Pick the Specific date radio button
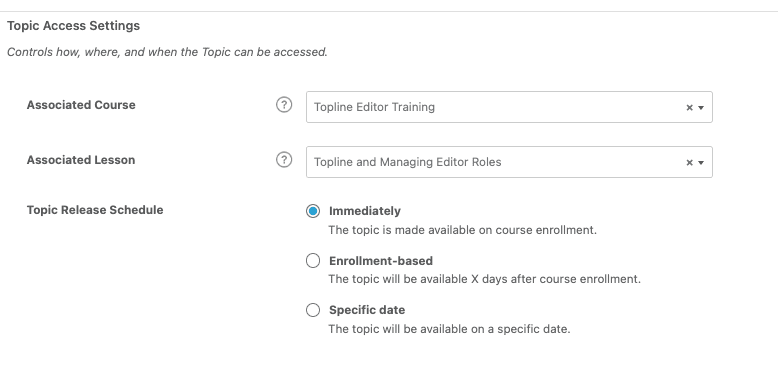The height and width of the screenshot is (391, 778). [313, 310]
